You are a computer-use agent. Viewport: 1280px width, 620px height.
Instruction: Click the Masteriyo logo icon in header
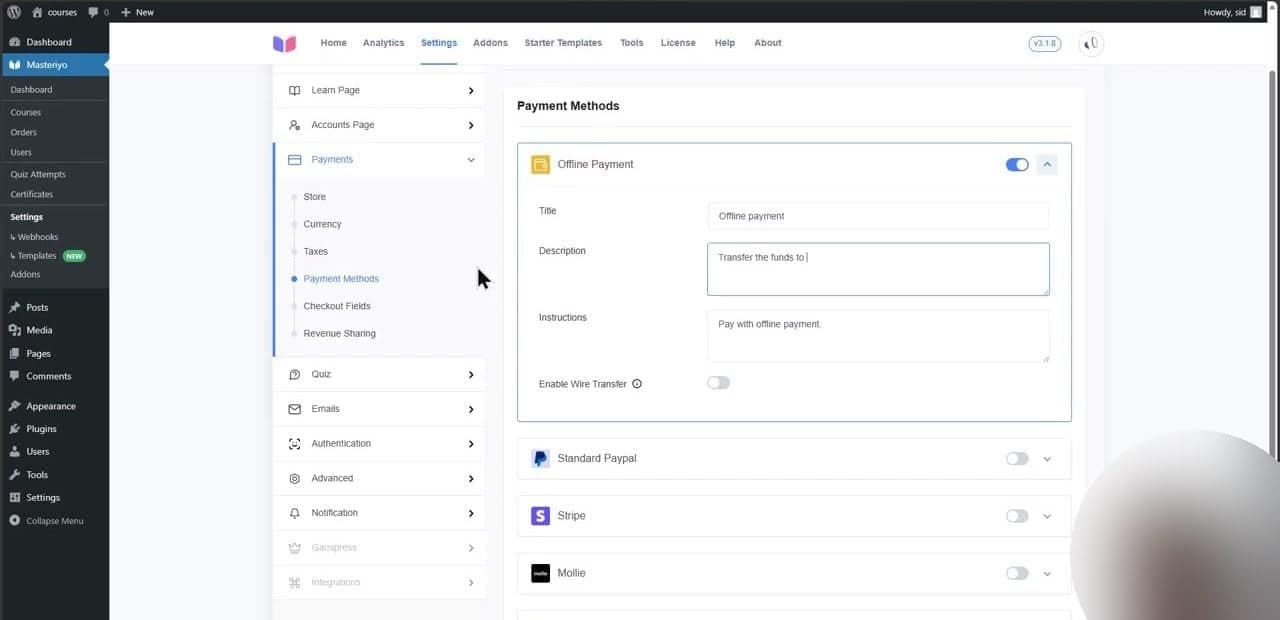285,44
